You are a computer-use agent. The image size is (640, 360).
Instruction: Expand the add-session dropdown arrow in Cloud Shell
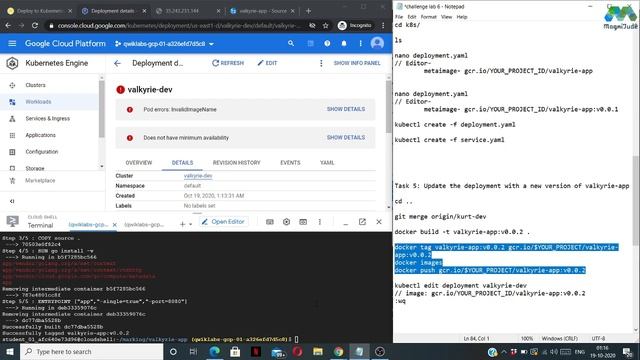point(190,224)
